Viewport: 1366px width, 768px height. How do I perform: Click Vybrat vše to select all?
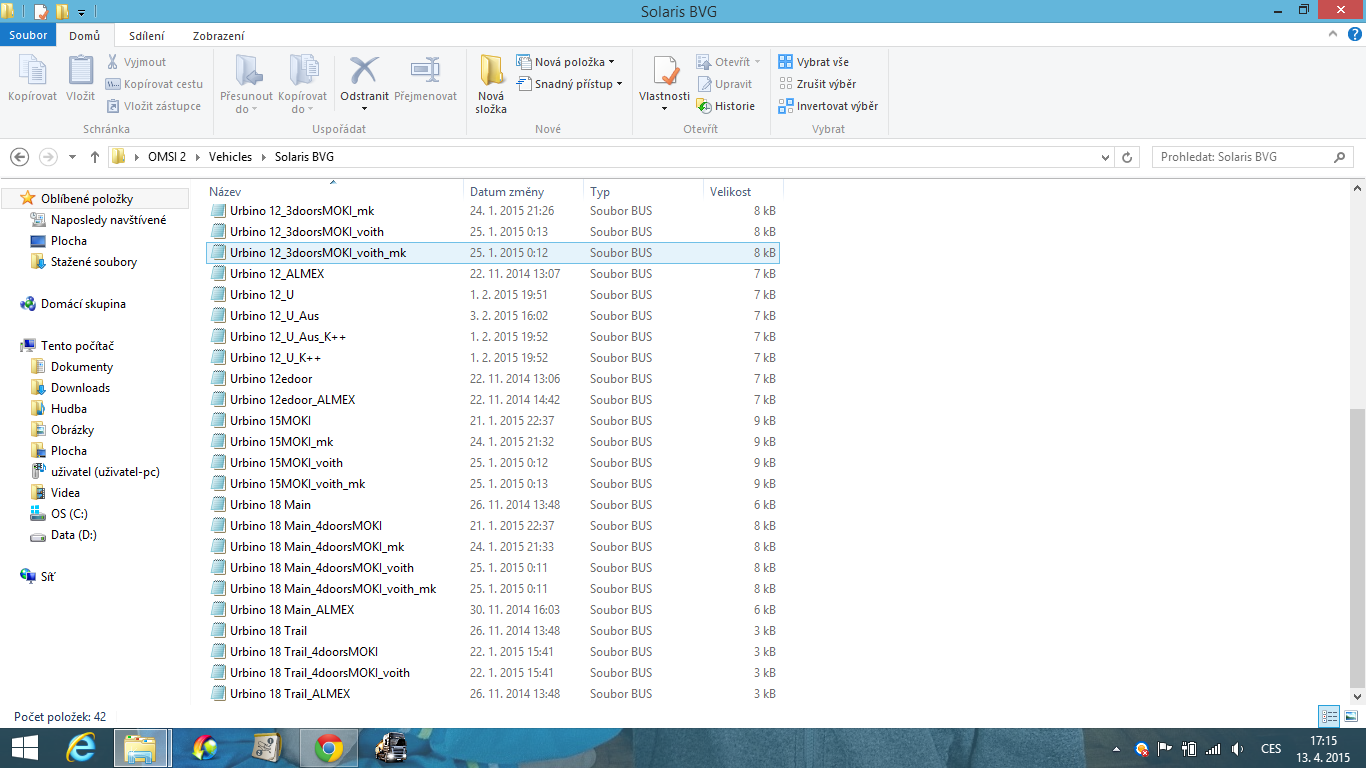[x=814, y=62]
